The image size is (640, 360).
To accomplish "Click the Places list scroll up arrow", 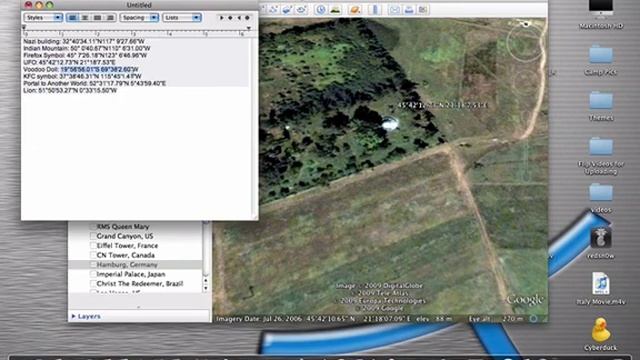I will pos(206,281).
